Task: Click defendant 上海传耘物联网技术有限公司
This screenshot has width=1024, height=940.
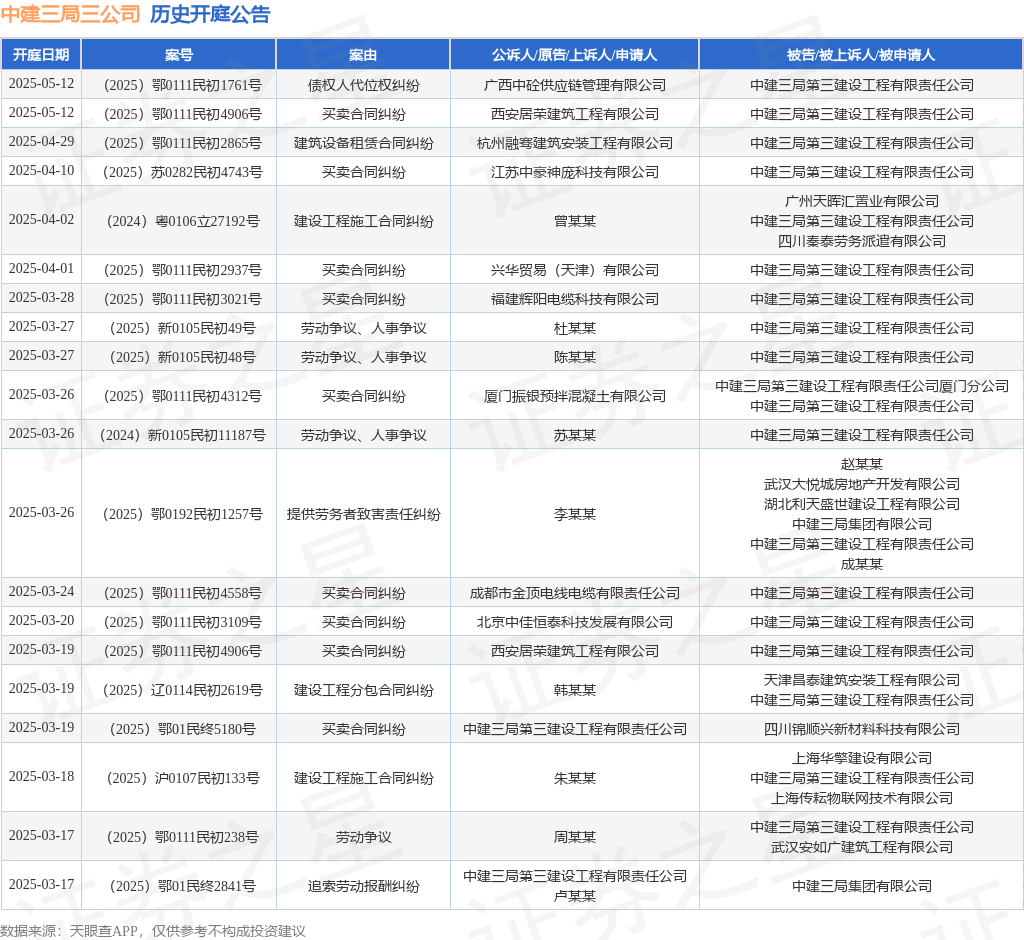Action: tap(861, 798)
